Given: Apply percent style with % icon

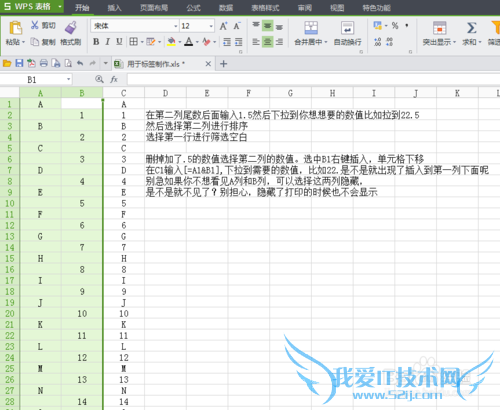Looking at the screenshot, I should click(x=395, y=26).
